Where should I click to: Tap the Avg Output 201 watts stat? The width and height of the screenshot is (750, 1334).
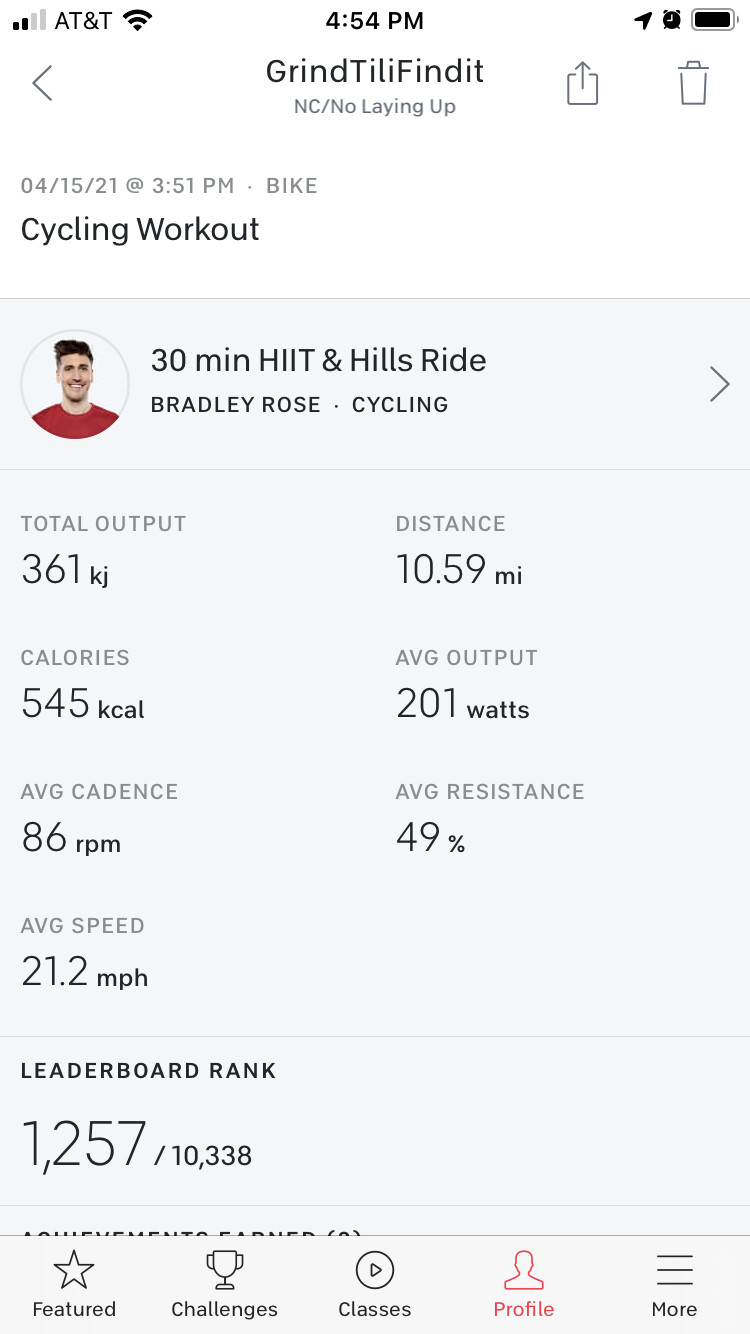click(x=462, y=704)
